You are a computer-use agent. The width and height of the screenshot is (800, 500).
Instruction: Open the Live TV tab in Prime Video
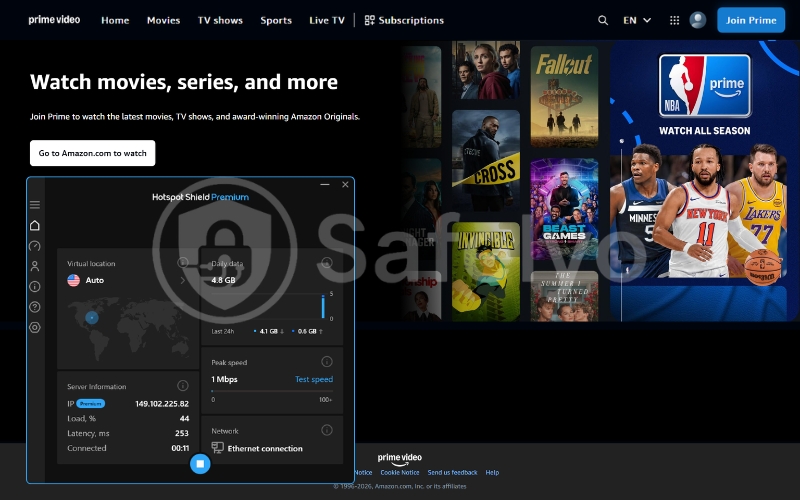coord(327,20)
